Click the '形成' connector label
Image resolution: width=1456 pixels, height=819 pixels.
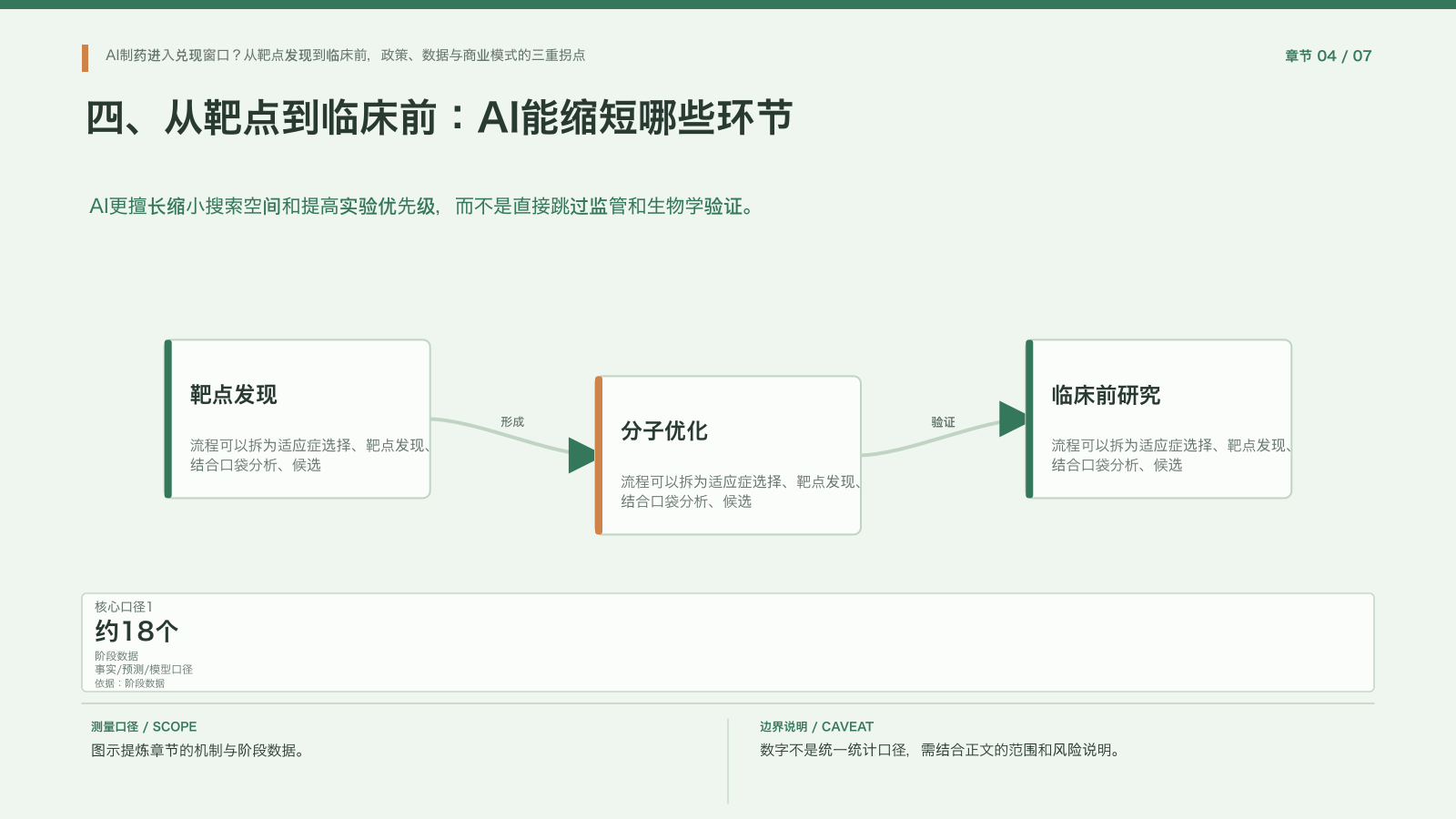coord(512,422)
